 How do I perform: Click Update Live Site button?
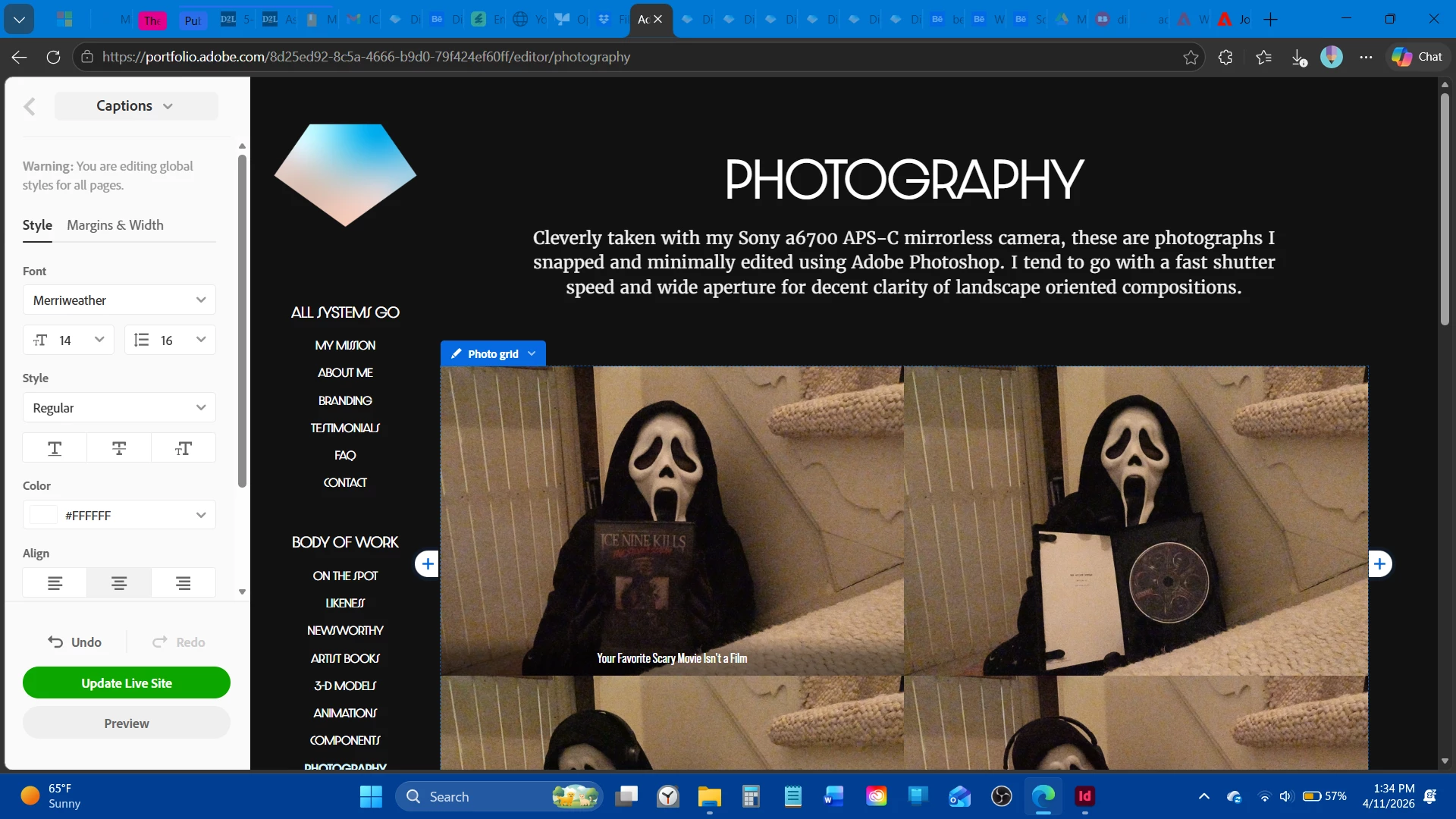(127, 682)
